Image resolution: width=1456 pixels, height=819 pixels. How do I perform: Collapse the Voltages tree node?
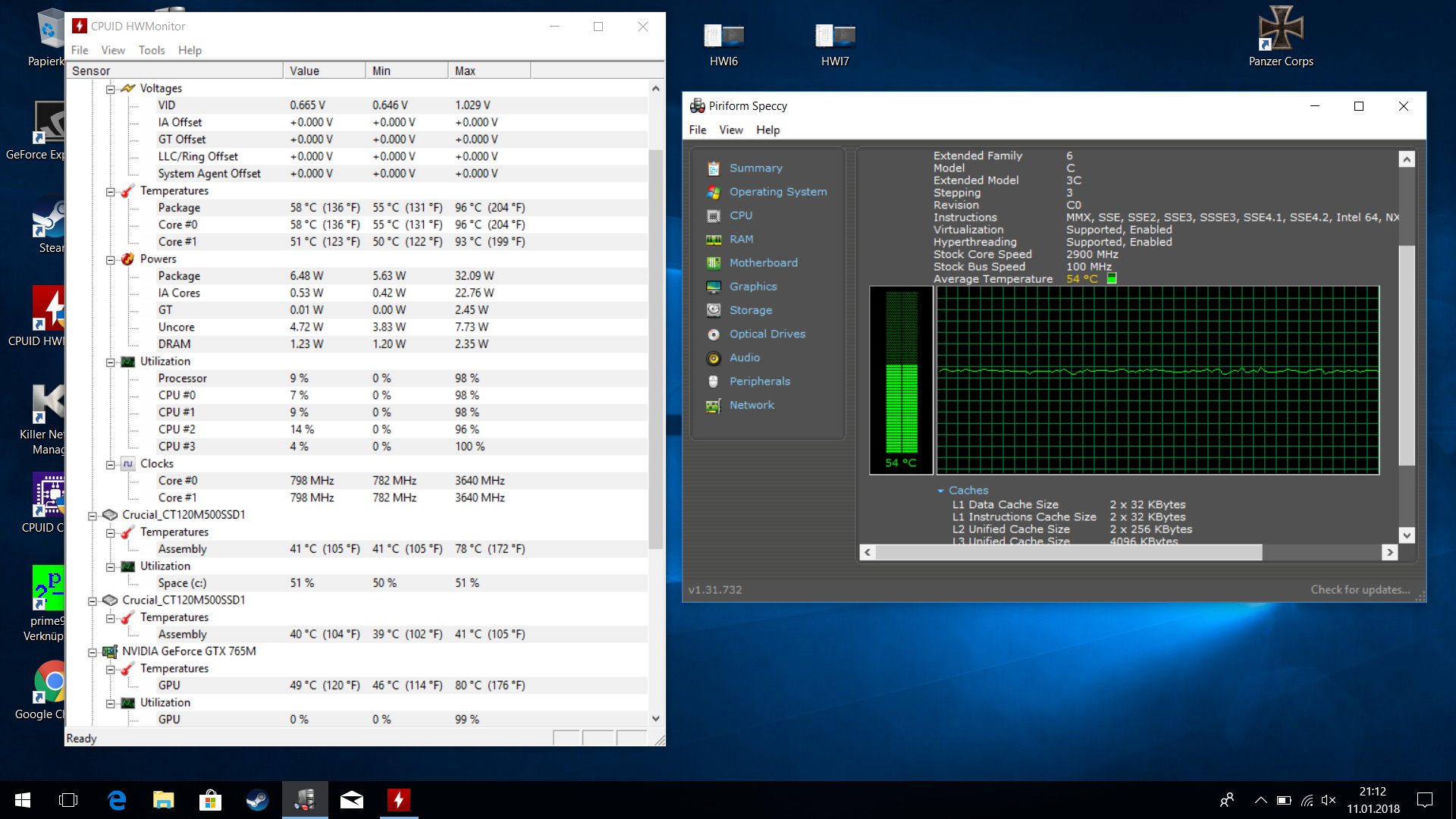(111, 89)
